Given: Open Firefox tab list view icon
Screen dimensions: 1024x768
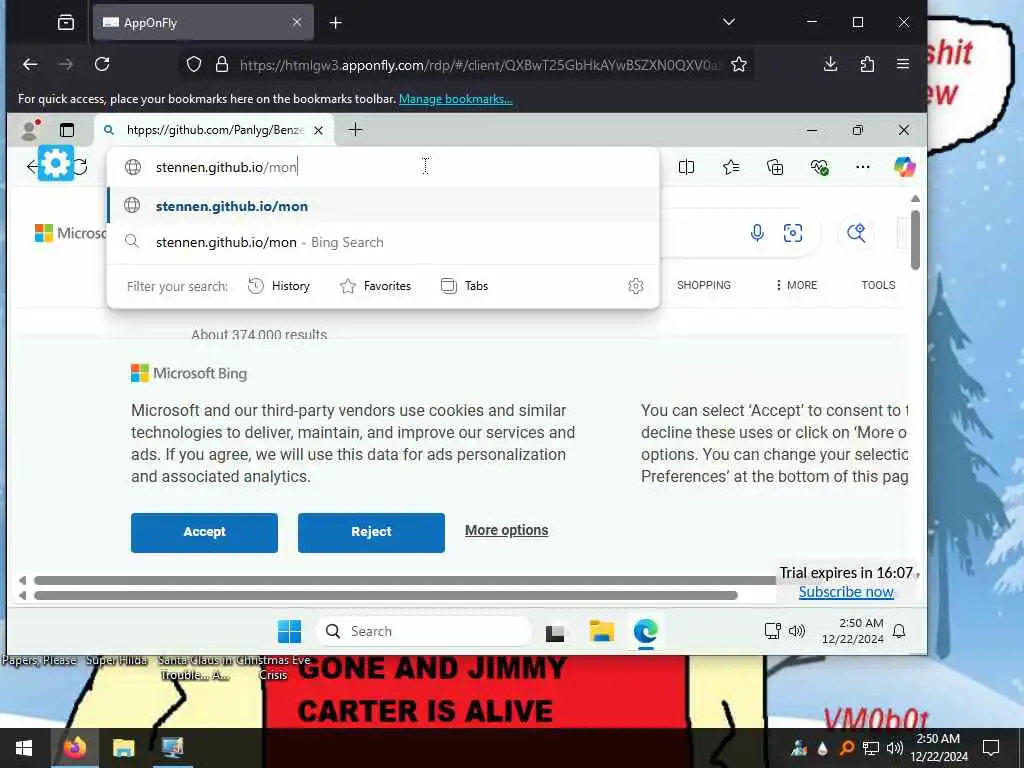Looking at the screenshot, I should pyautogui.click(x=66, y=23).
